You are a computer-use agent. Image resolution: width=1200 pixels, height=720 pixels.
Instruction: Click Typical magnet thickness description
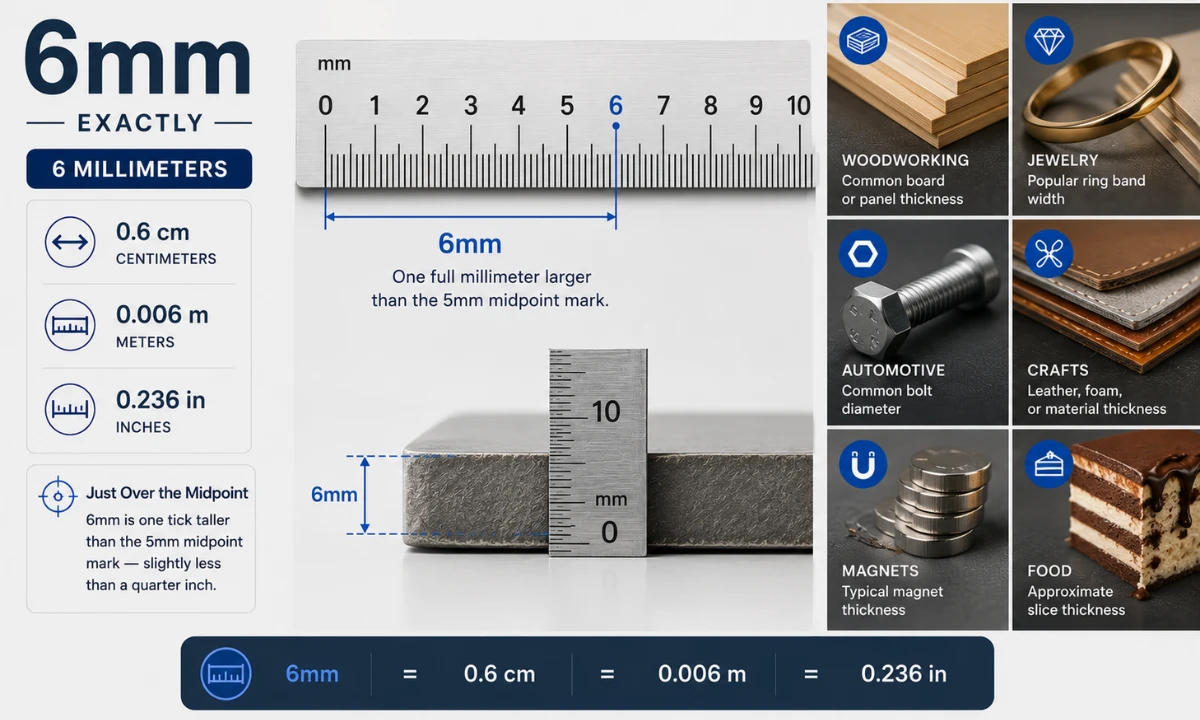893,601
